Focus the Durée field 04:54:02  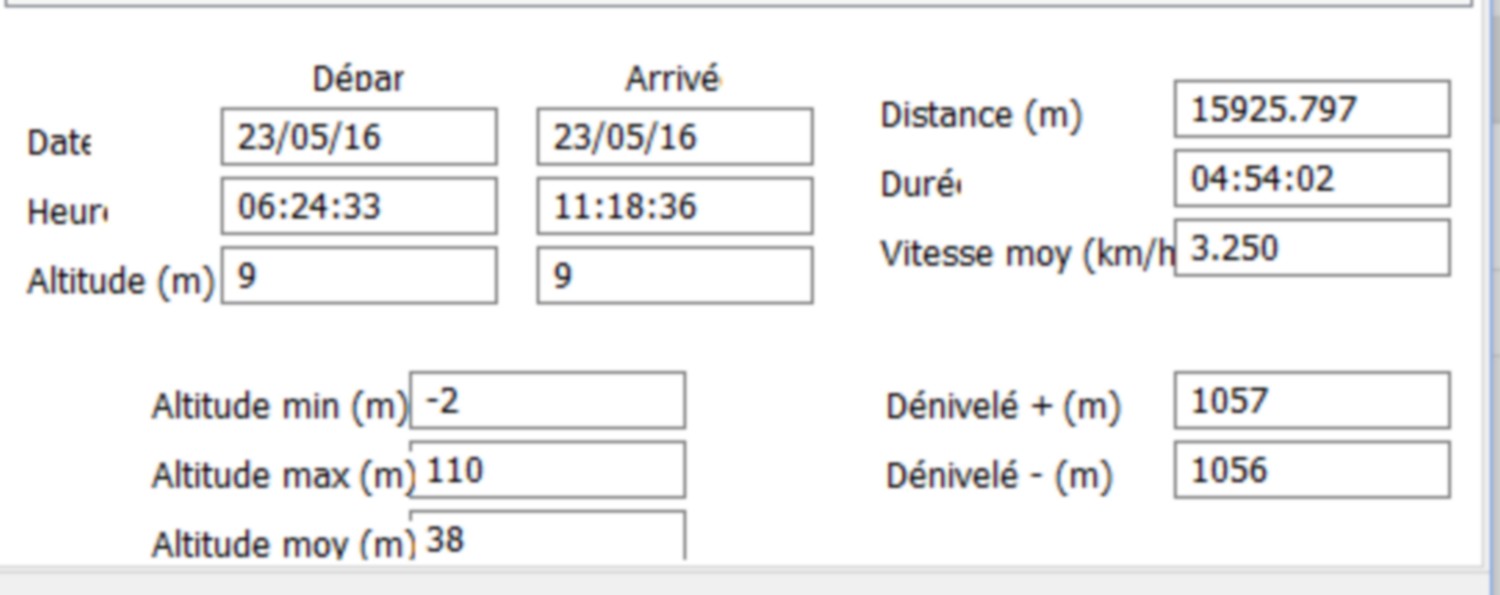click(x=1312, y=179)
